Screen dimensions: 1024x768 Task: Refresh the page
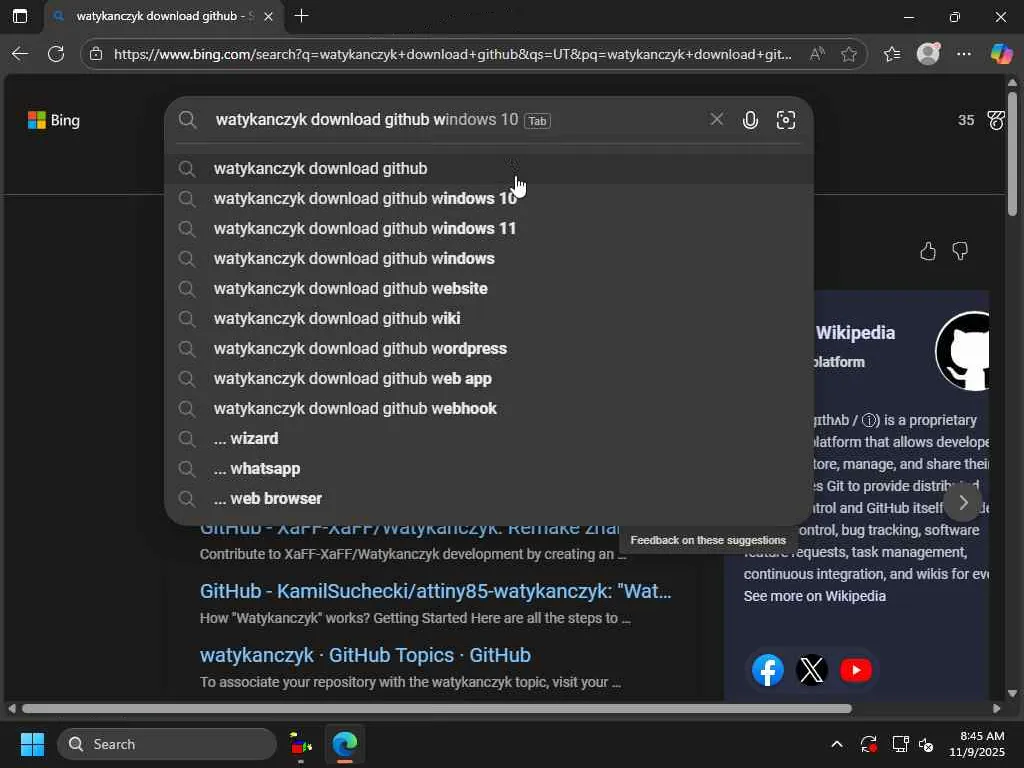click(56, 54)
